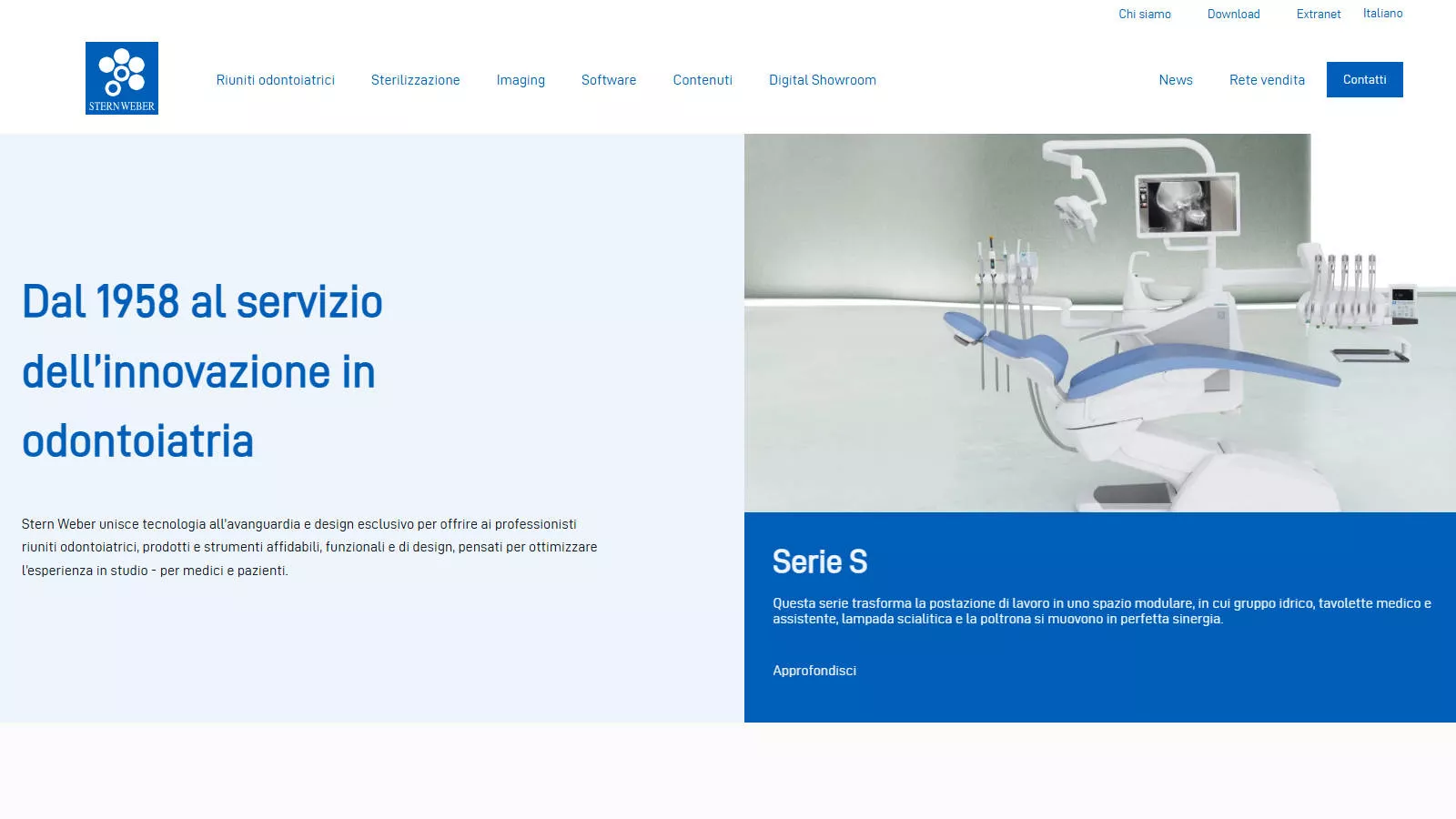Visit the Digital Showroom
Image resolution: width=1456 pixels, height=819 pixels.
pos(823,80)
